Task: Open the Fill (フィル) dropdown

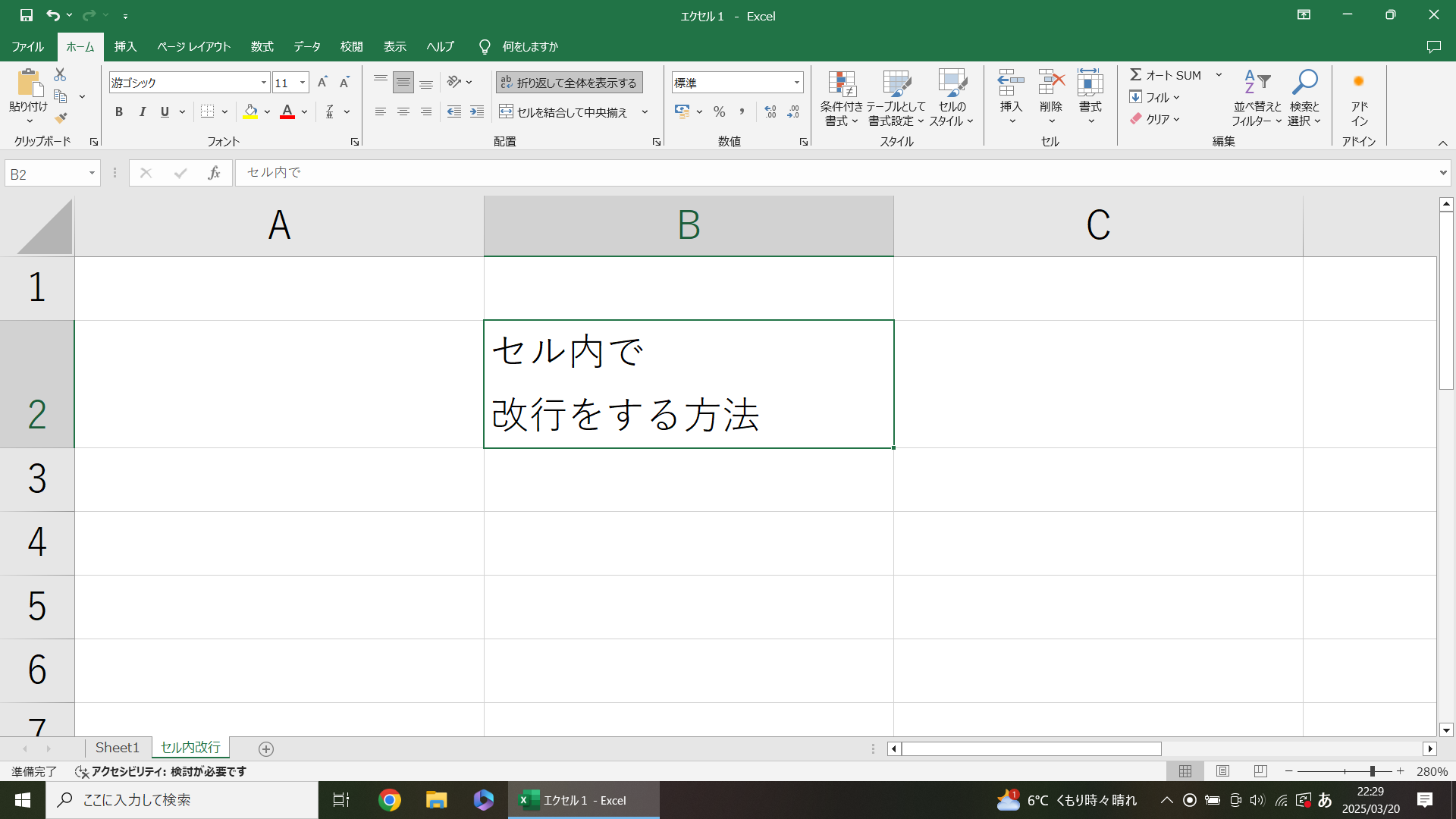Action: (1154, 97)
